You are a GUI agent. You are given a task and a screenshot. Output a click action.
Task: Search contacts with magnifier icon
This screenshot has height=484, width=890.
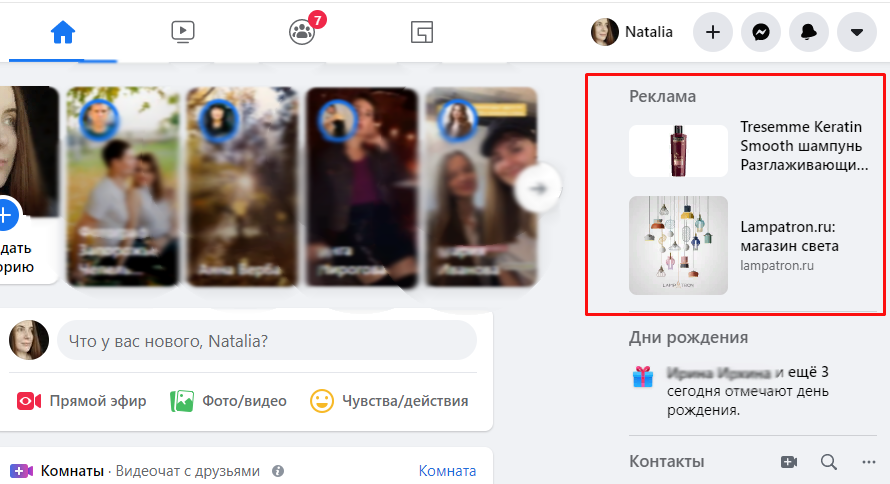pyautogui.click(x=829, y=462)
